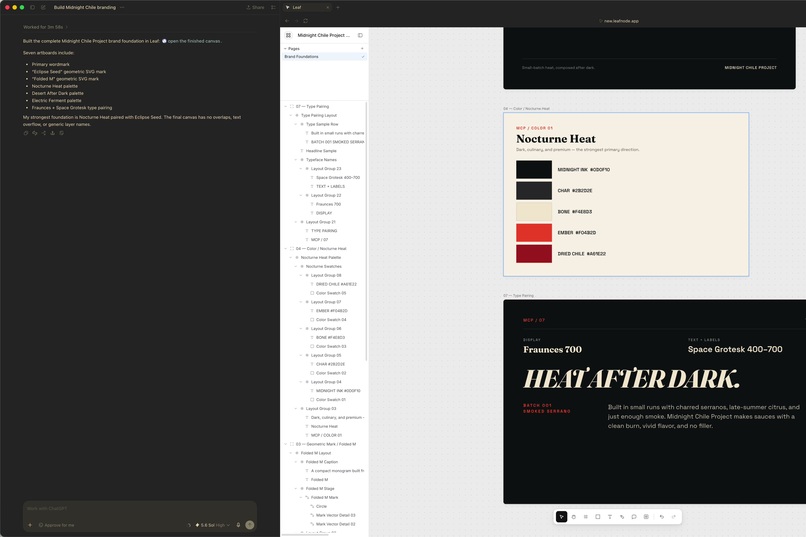Screen dimensions: 806x537
Task: Collapse the Folded M Stage group
Action: (296, 489)
